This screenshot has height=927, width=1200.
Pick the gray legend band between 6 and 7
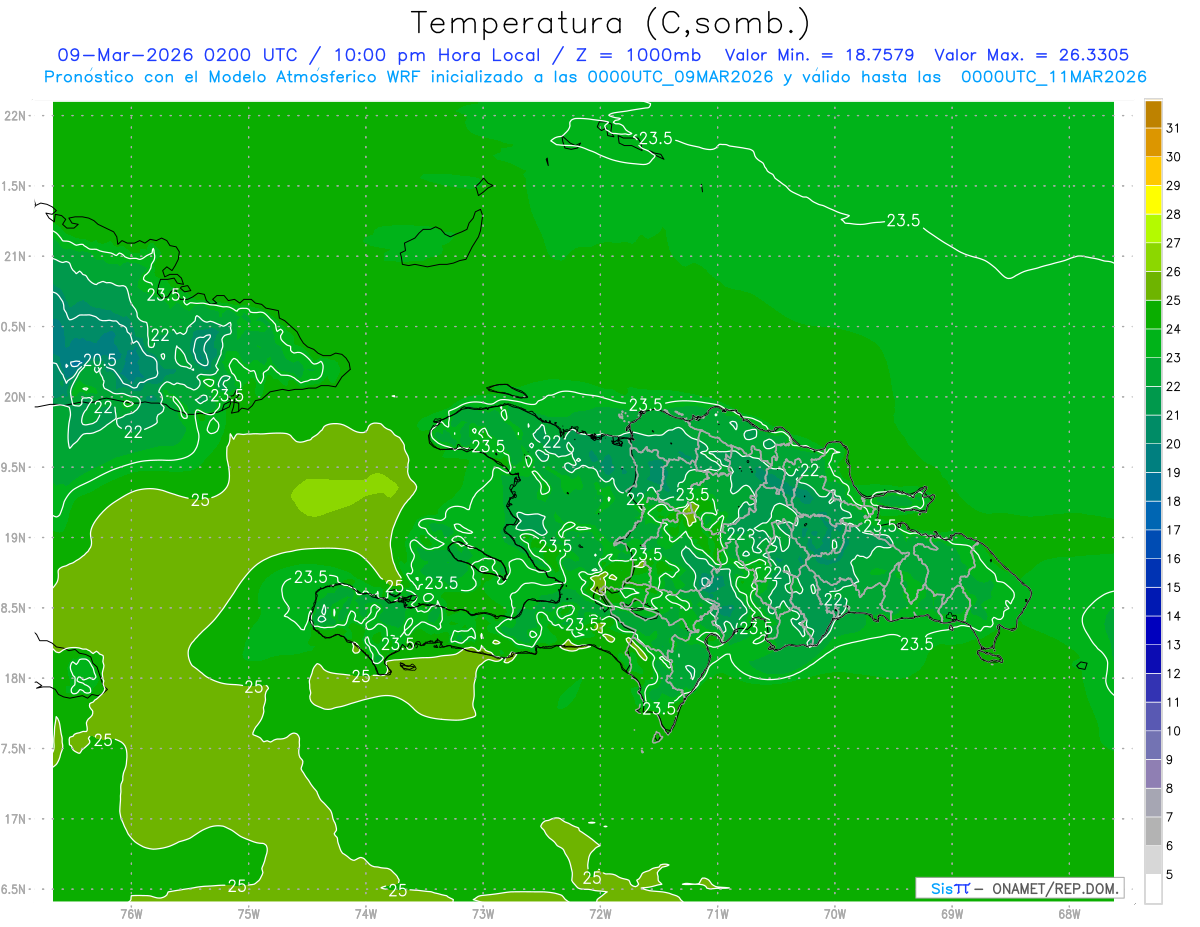(1153, 832)
